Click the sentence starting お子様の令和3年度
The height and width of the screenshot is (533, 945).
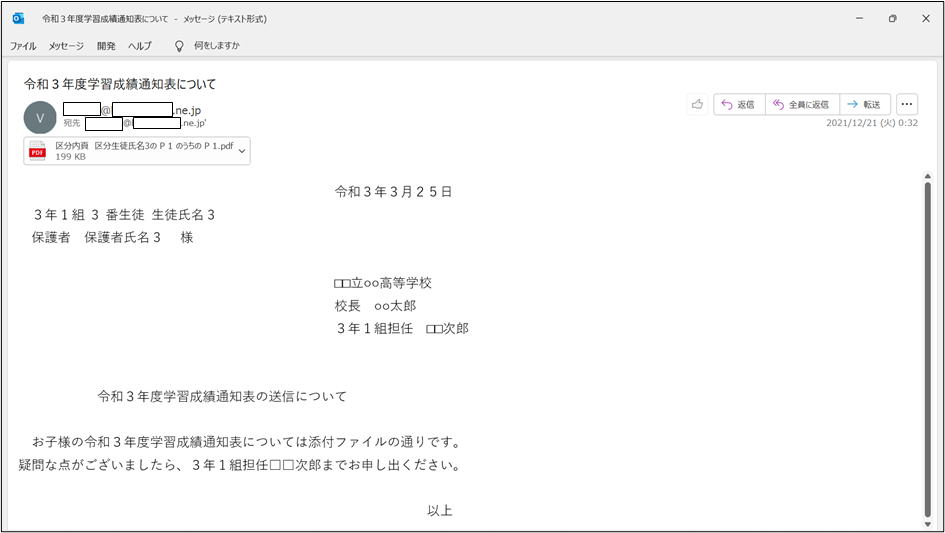pyautogui.click(x=246, y=442)
